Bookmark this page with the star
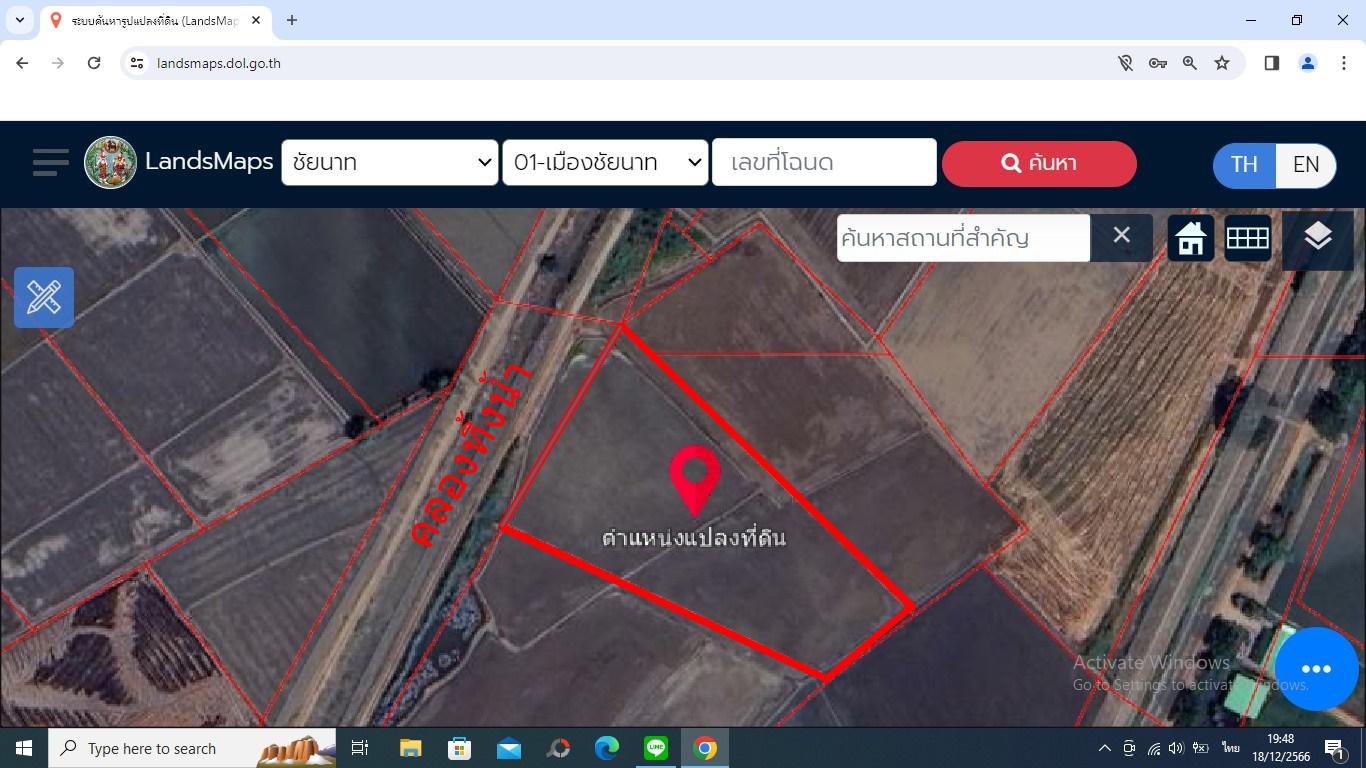The width and height of the screenshot is (1366, 768). click(x=1222, y=63)
